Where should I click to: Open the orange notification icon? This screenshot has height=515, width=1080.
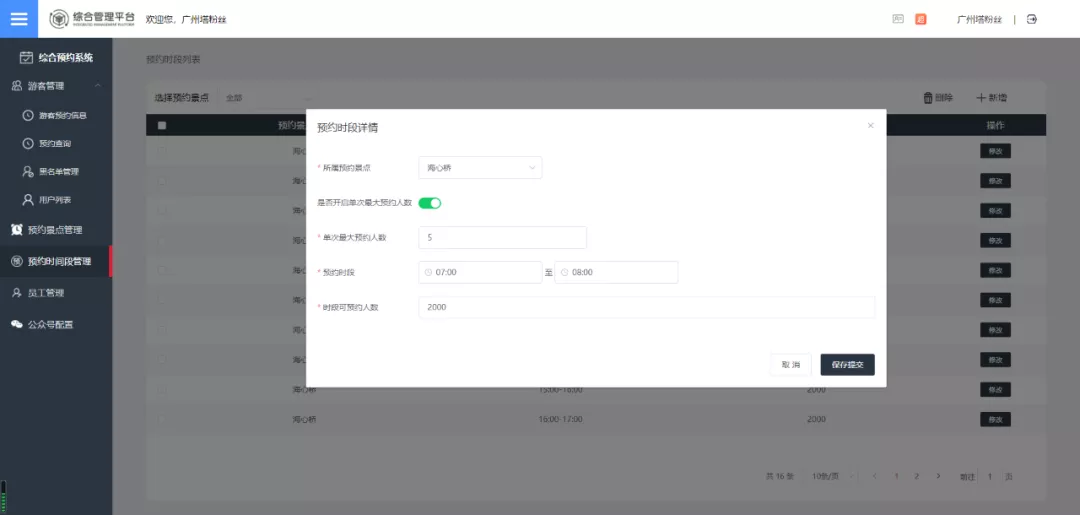pos(920,19)
